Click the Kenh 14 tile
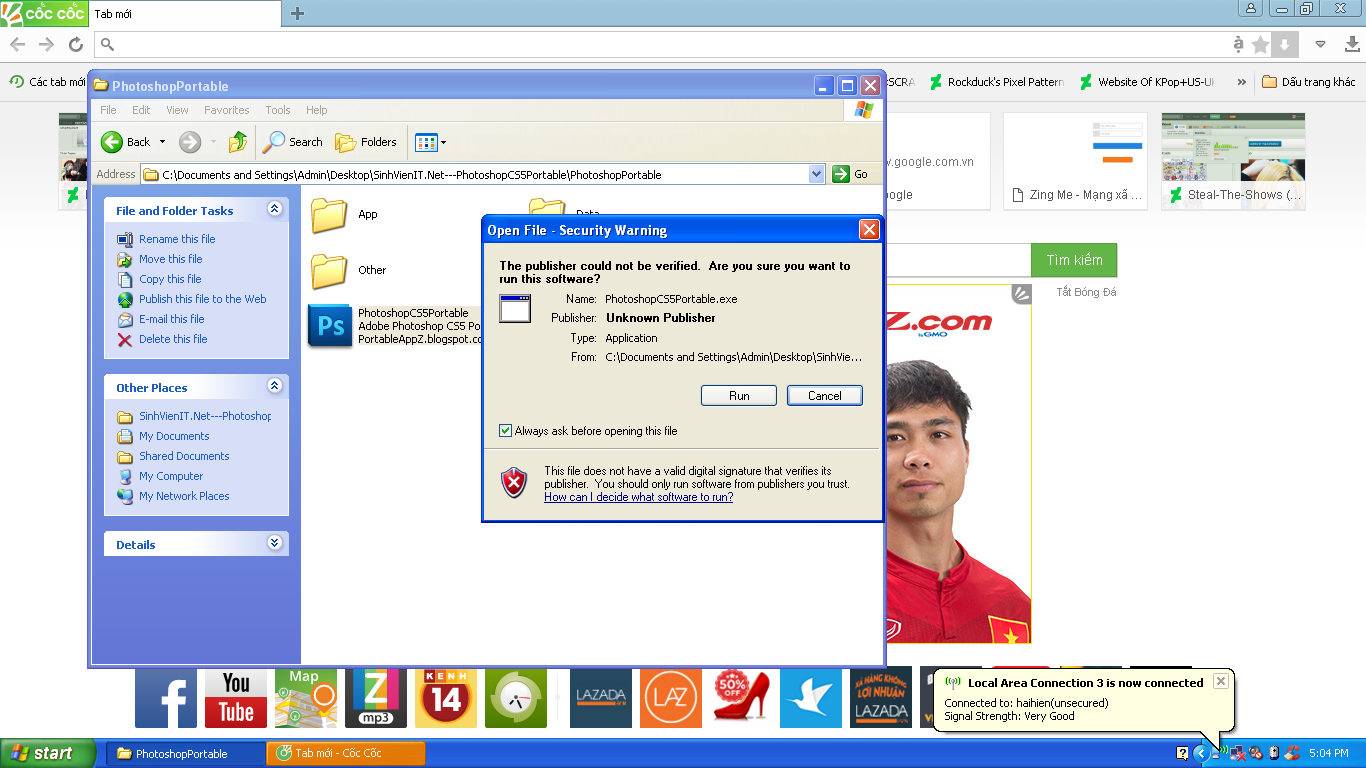The image size is (1366, 768). click(x=446, y=697)
